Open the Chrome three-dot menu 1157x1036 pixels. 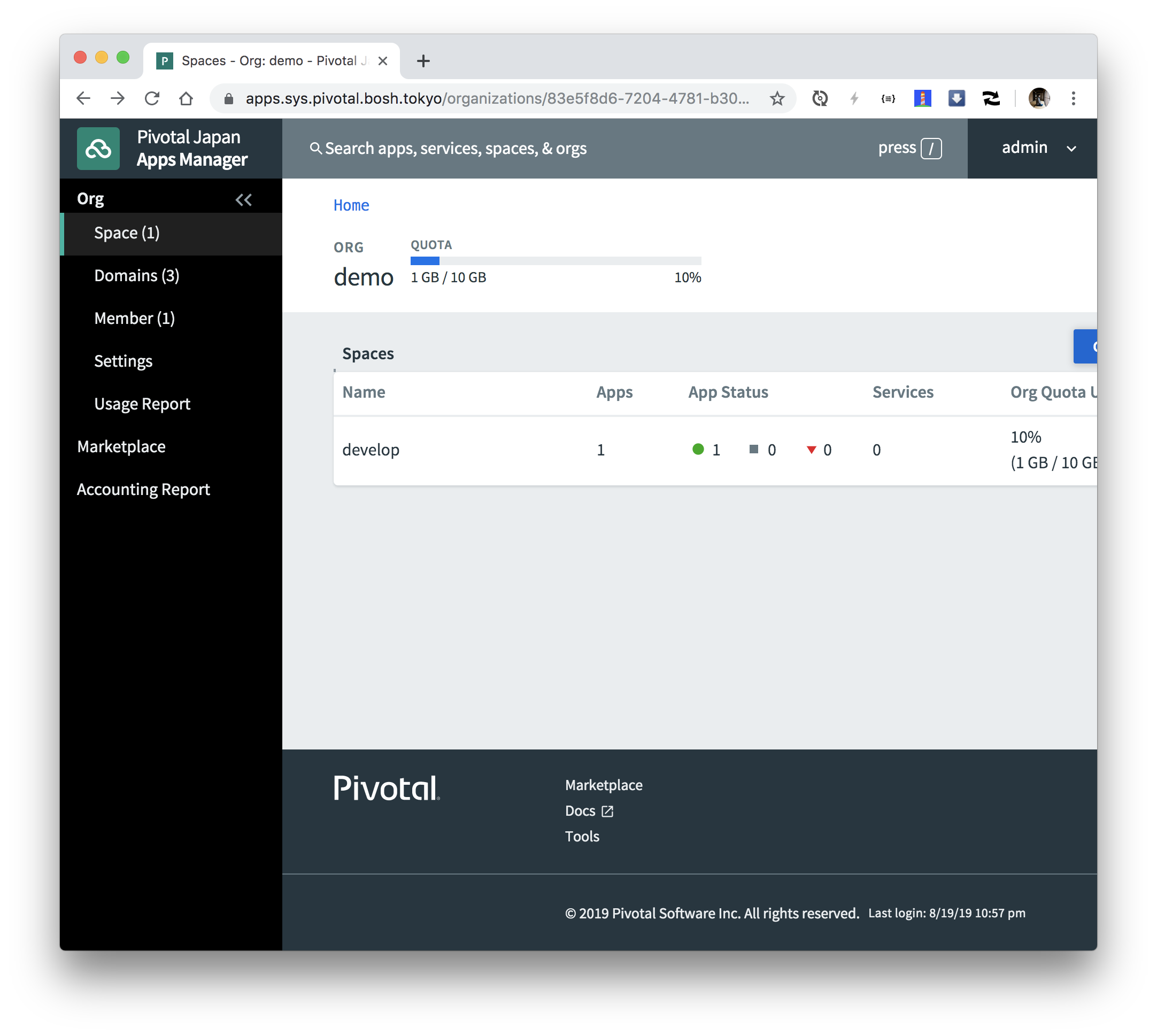point(1073,98)
